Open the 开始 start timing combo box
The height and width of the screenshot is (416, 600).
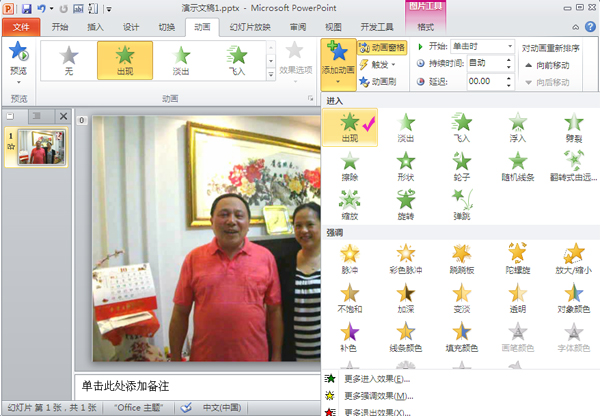pyautogui.click(x=482, y=47)
